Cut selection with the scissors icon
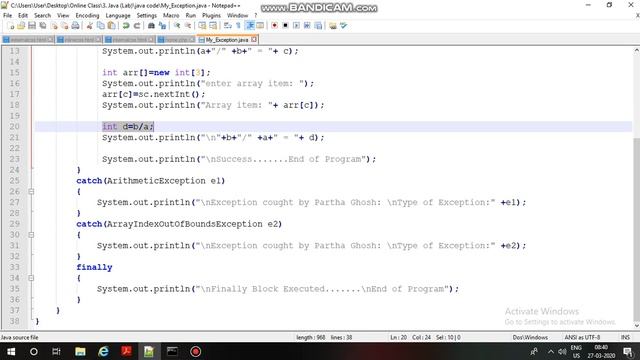The width and height of the screenshot is (640, 360). (x=89, y=26)
